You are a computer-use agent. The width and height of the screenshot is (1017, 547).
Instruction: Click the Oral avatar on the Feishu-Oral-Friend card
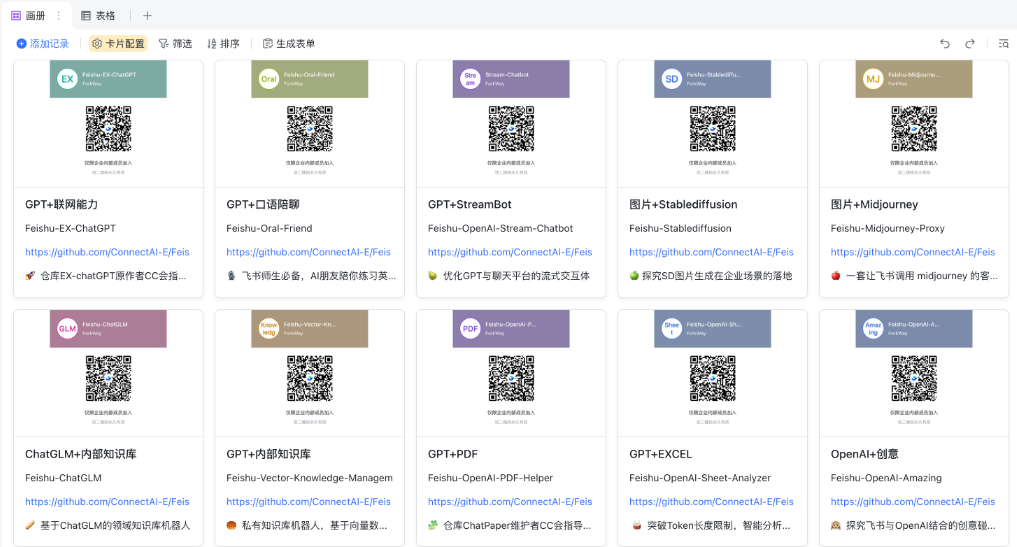pos(269,79)
